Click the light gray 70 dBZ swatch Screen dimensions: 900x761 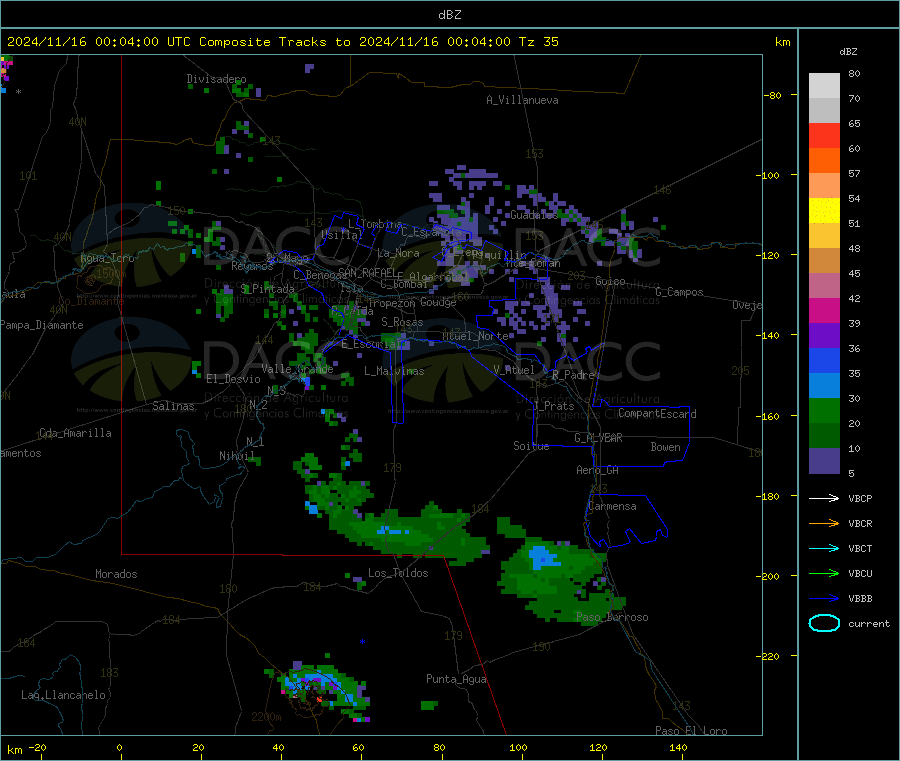(824, 86)
